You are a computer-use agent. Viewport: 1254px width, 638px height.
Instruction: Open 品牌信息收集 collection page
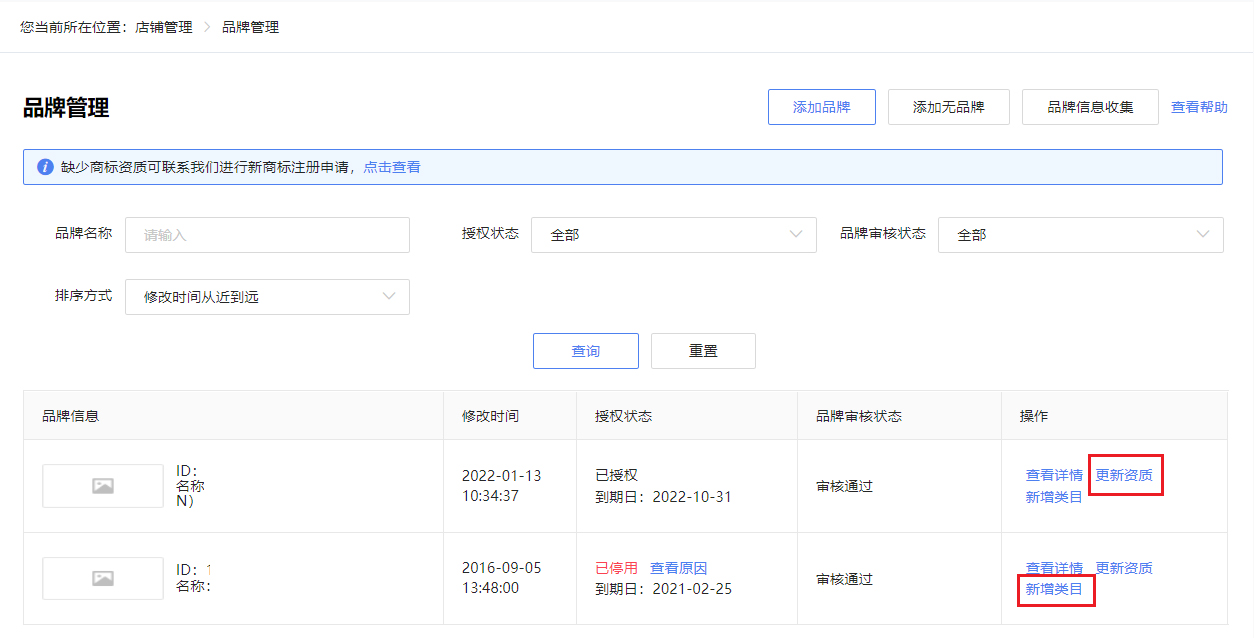pyautogui.click(x=1090, y=106)
